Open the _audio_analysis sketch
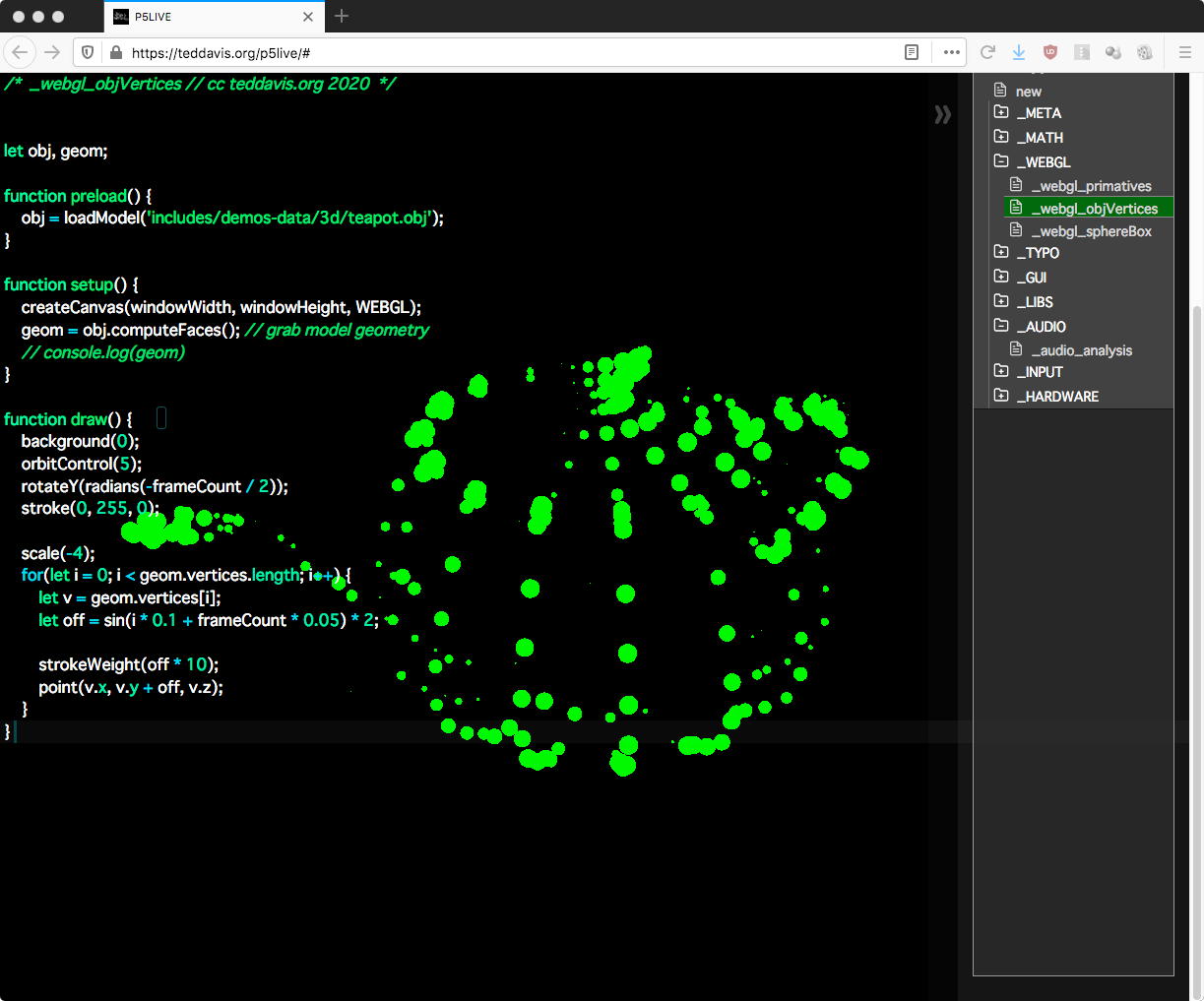Viewport: 1204px width, 1001px height. (1081, 350)
